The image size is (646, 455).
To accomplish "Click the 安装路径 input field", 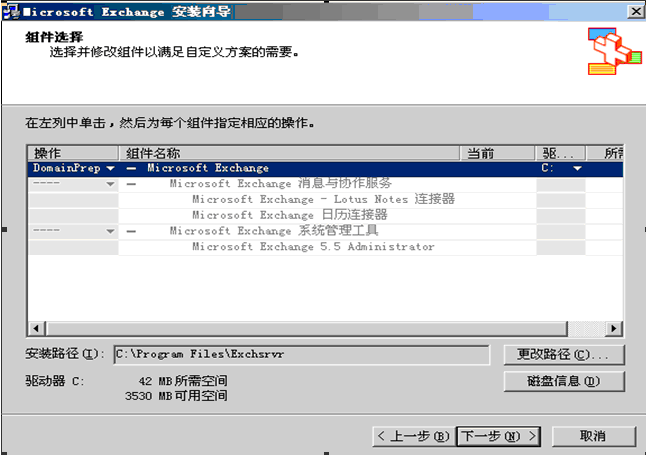I will pos(302,354).
